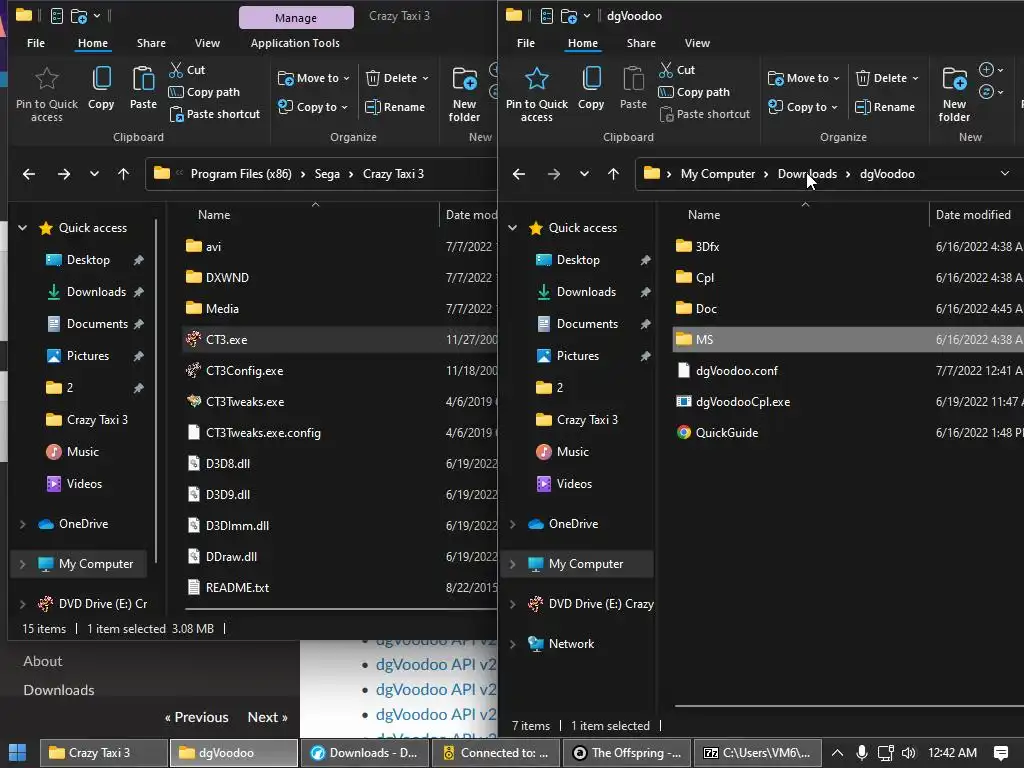The image size is (1024, 768).
Task: Click Downloads breadcrumb in dgVoodoo address bar
Action: [x=807, y=174]
